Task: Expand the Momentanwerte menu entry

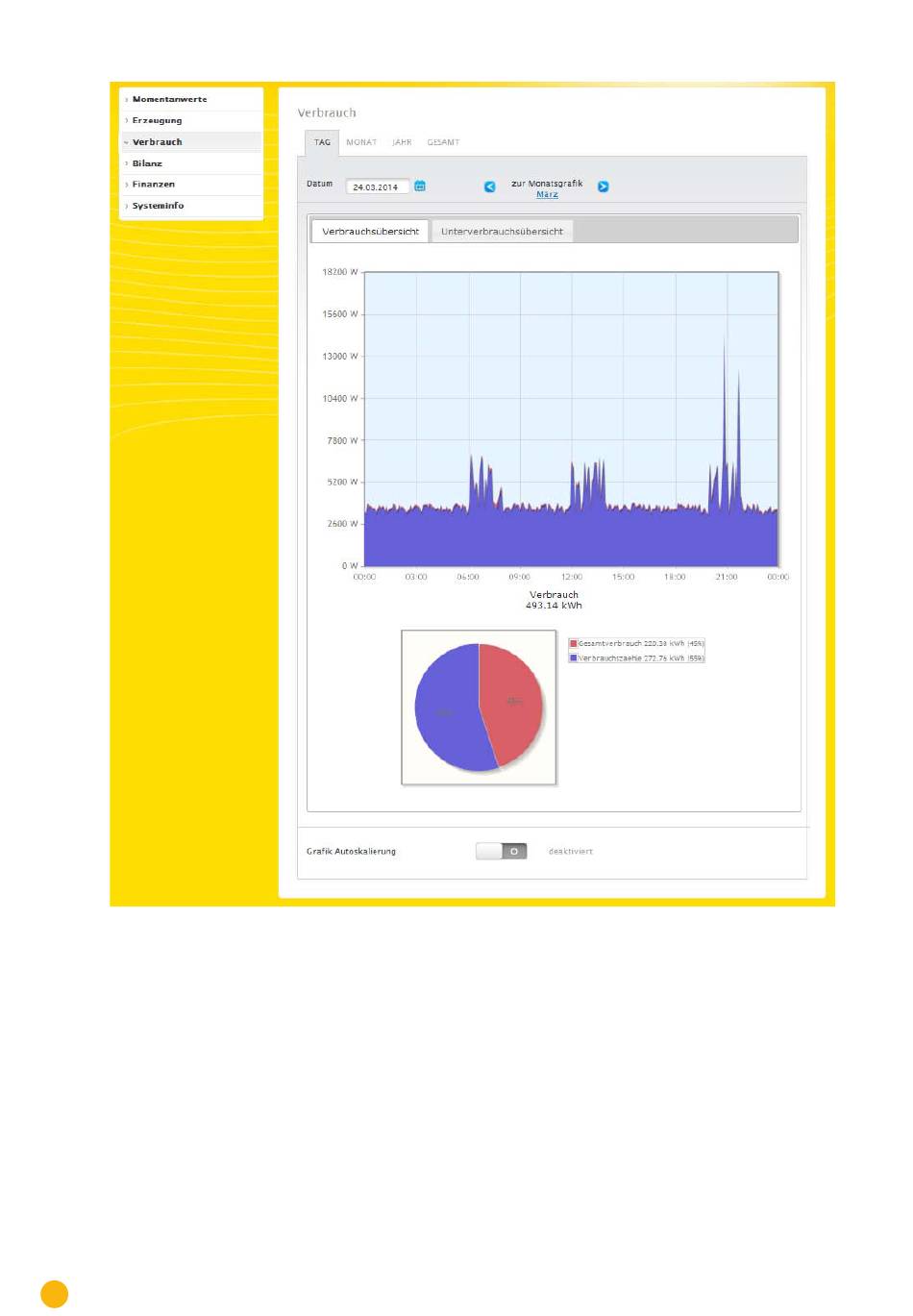Action: coord(169,99)
